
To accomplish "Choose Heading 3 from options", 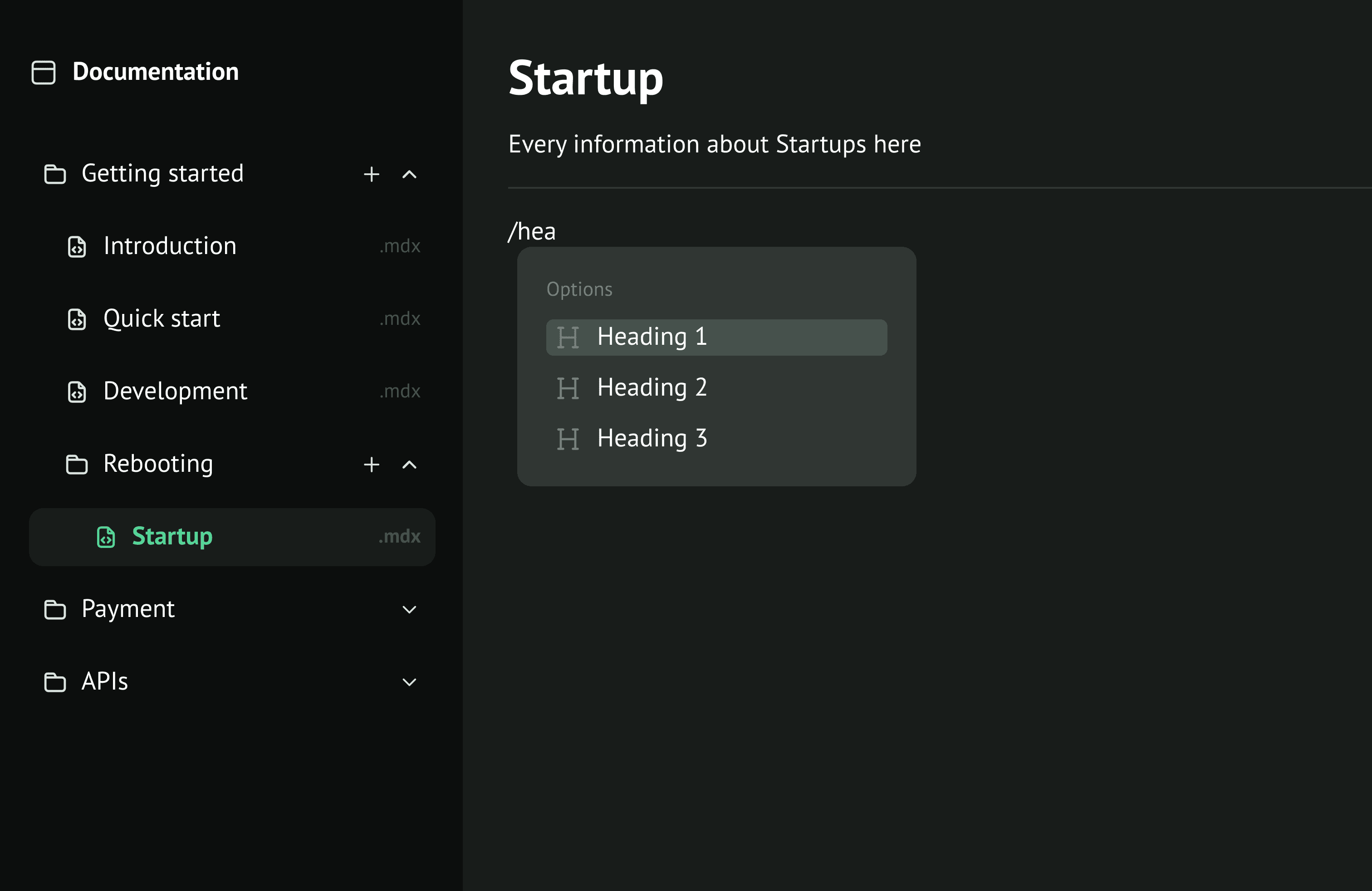I will pyautogui.click(x=652, y=439).
